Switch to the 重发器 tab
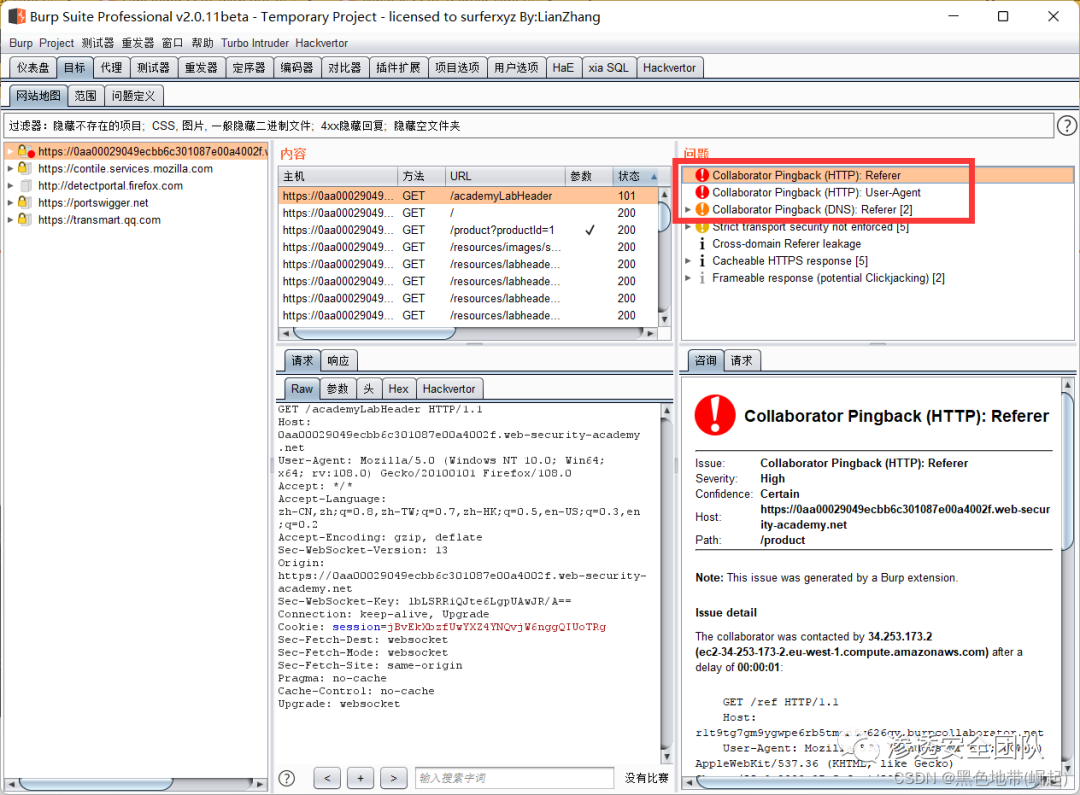1080x795 pixels. tap(201, 68)
